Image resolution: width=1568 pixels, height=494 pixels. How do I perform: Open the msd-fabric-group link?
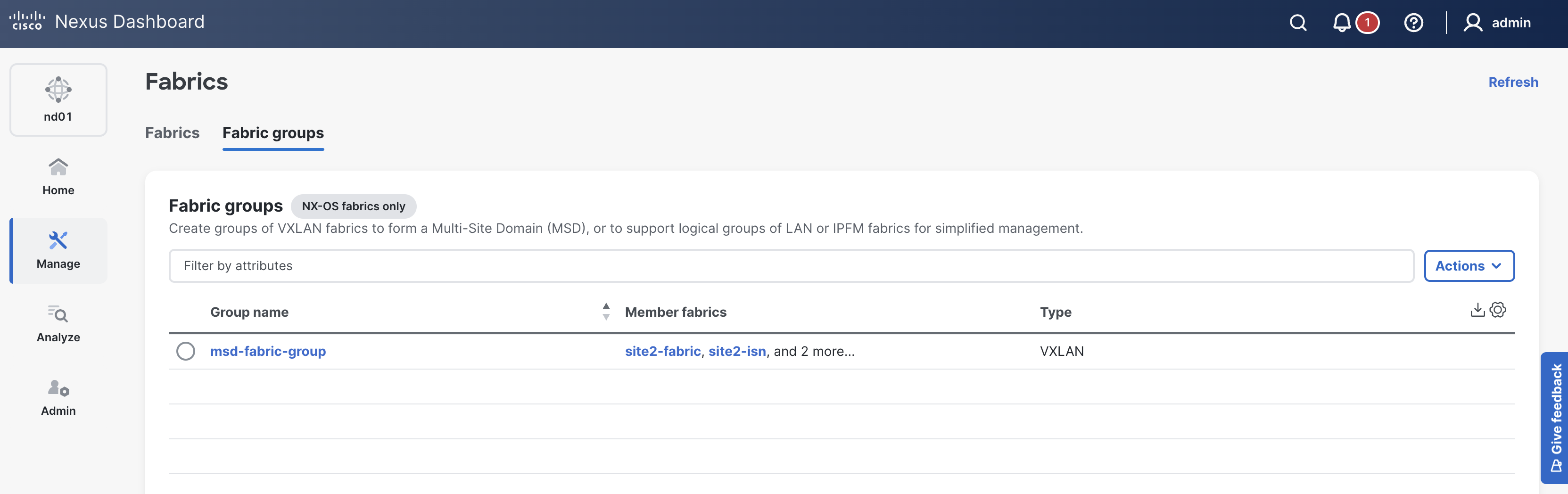(x=268, y=351)
